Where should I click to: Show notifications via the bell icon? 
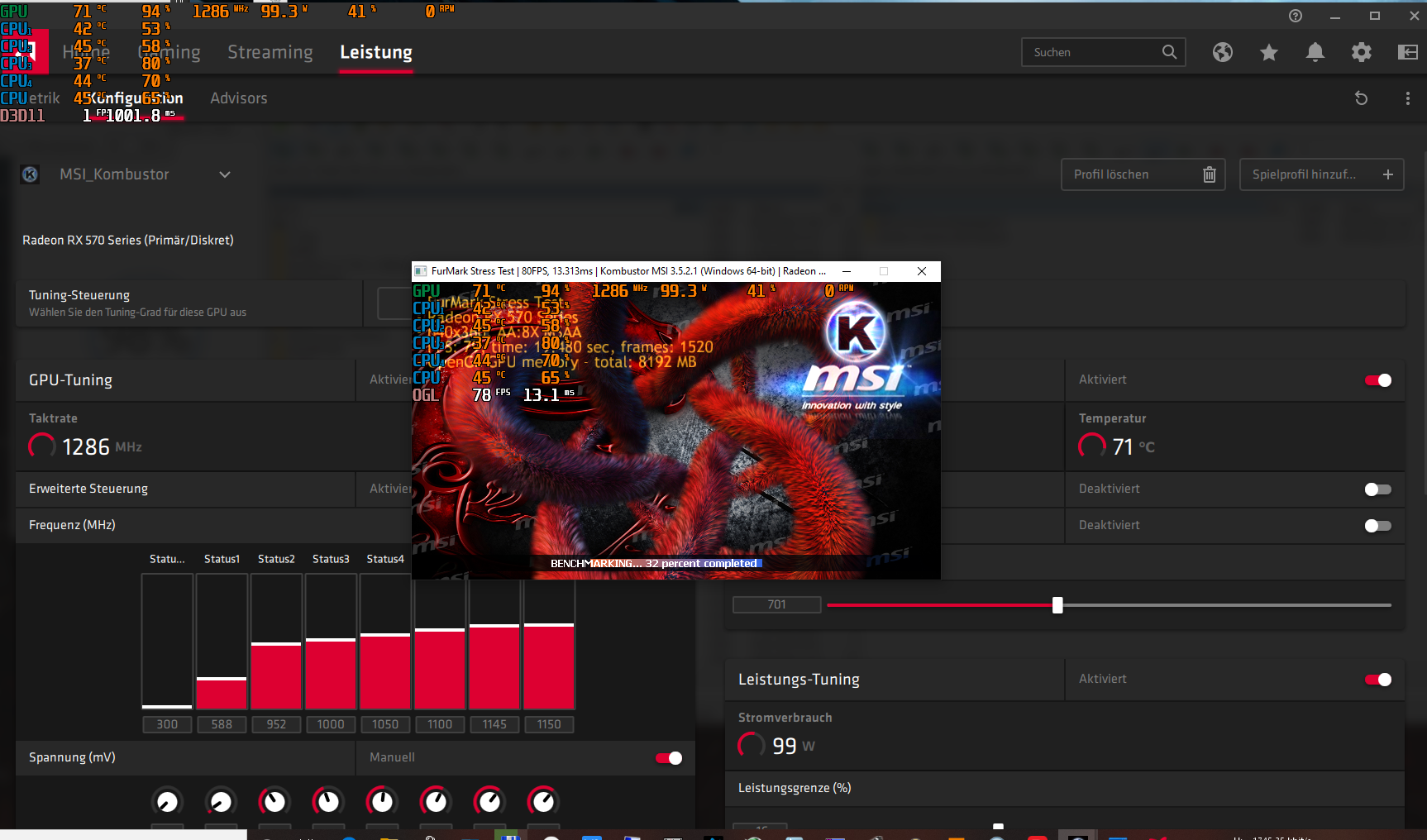coord(1315,52)
